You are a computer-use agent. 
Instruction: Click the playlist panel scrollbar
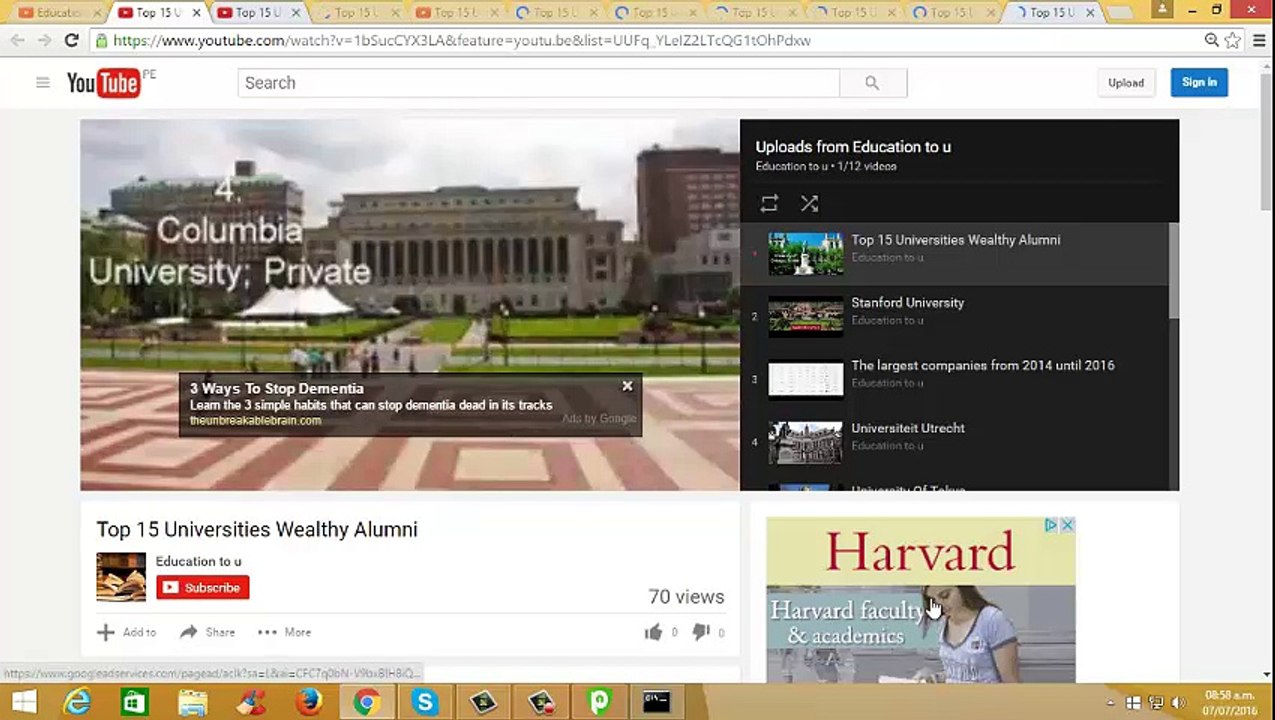coord(1173,270)
